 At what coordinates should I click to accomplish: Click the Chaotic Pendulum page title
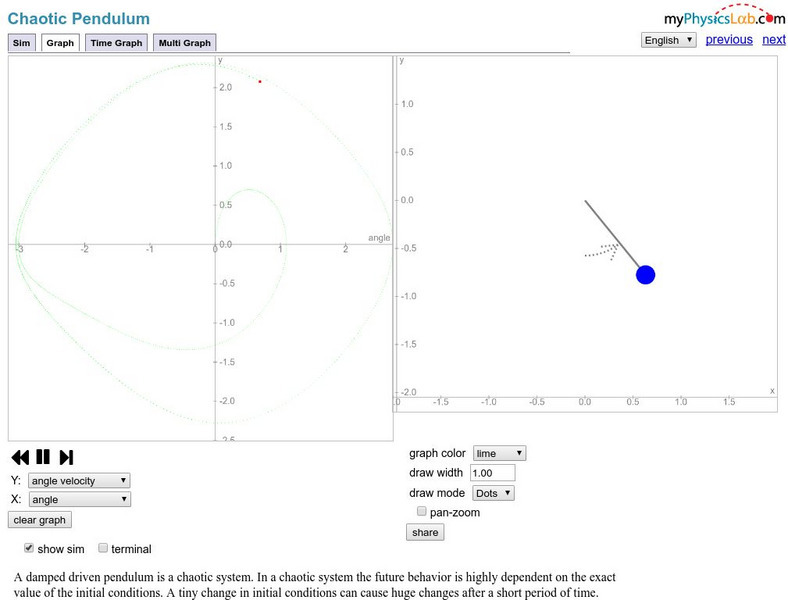coord(79,19)
